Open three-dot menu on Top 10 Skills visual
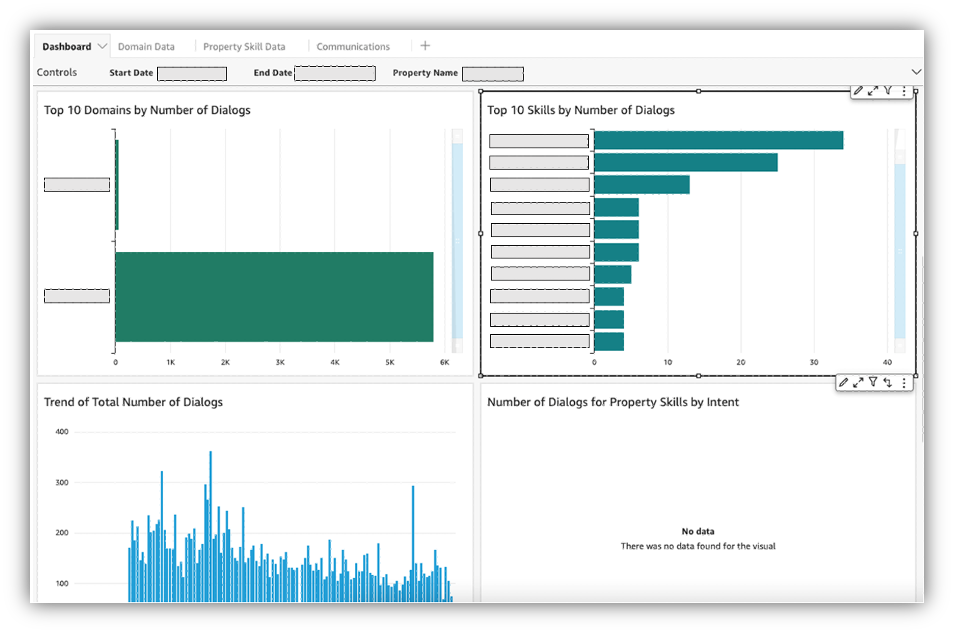The height and width of the screenshot is (634, 954). [904, 90]
